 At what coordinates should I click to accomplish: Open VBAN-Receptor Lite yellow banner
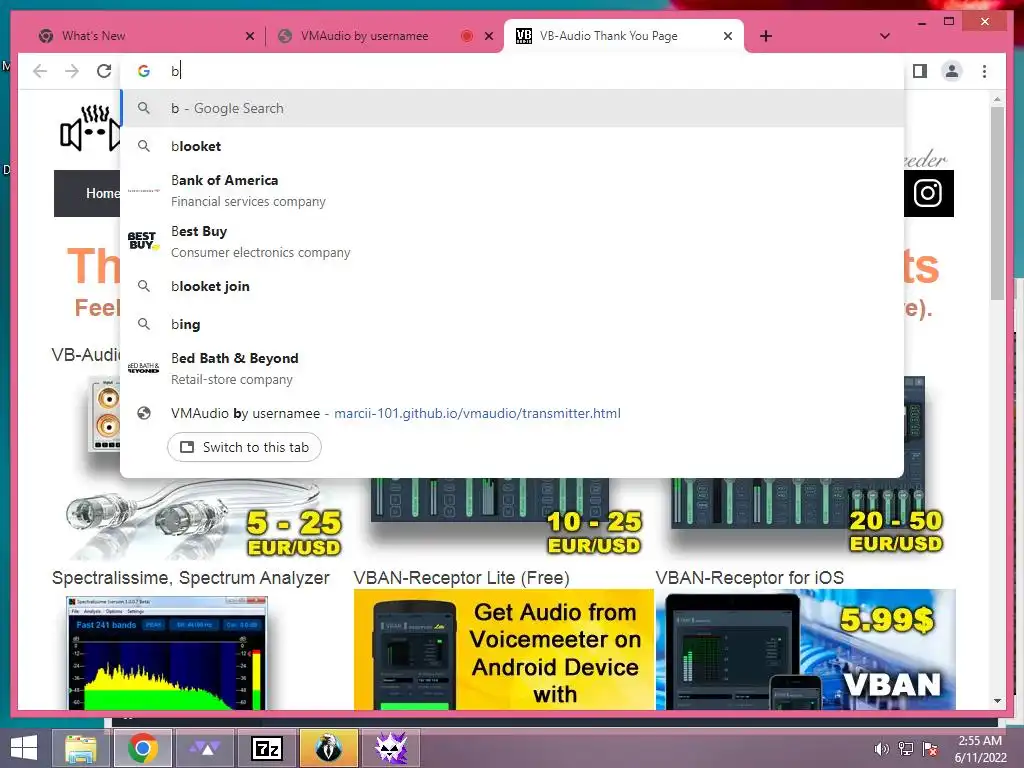(504, 649)
